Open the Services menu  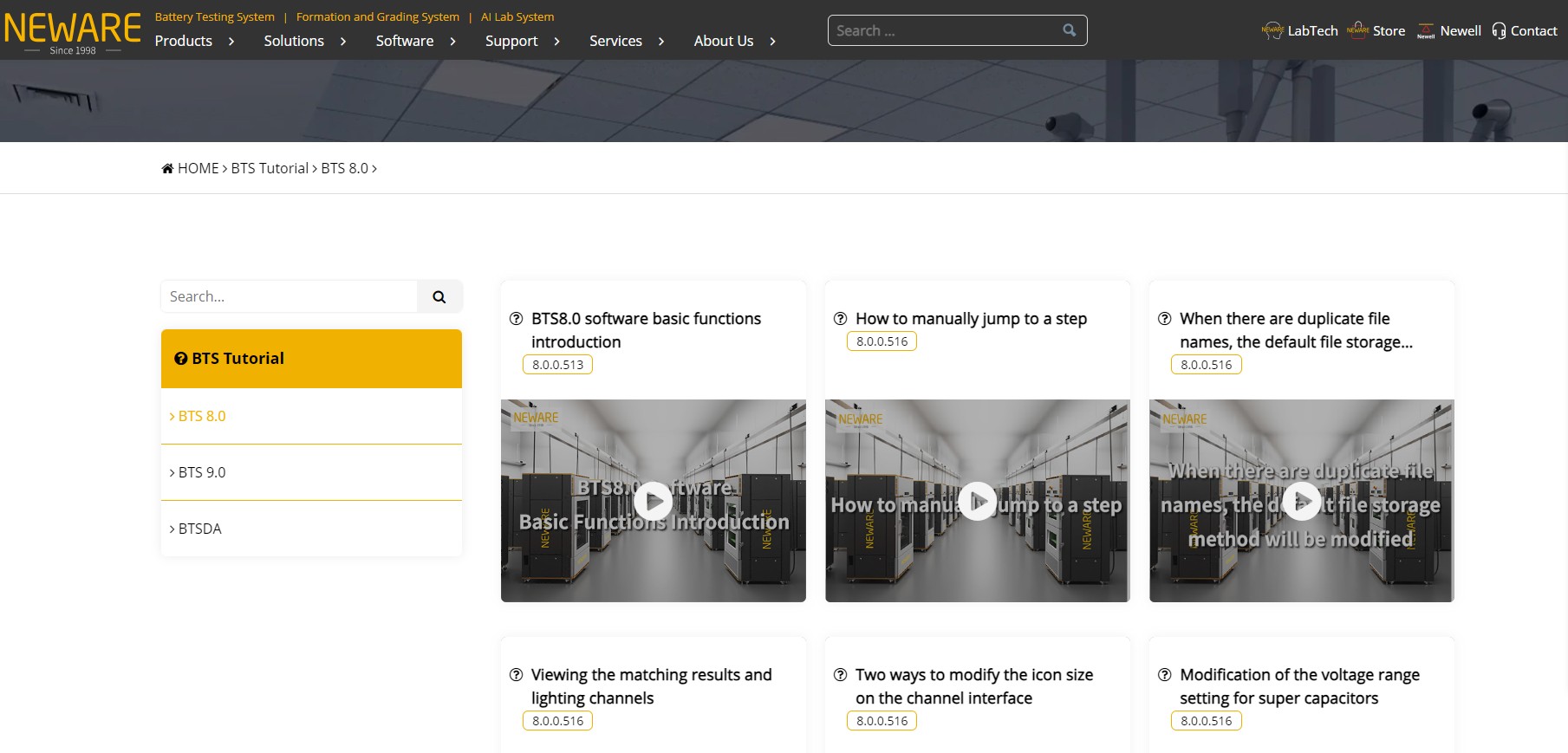click(x=616, y=41)
